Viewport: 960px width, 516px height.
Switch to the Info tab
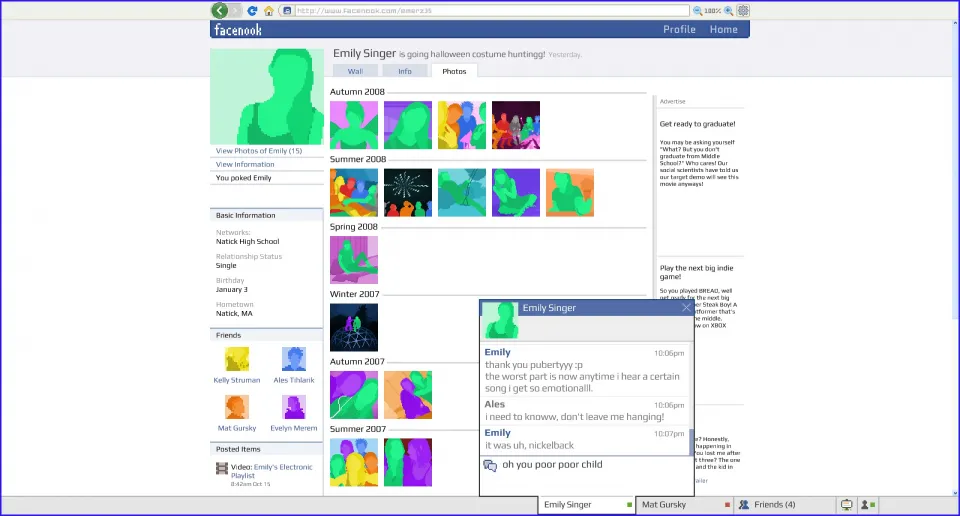[x=405, y=71]
